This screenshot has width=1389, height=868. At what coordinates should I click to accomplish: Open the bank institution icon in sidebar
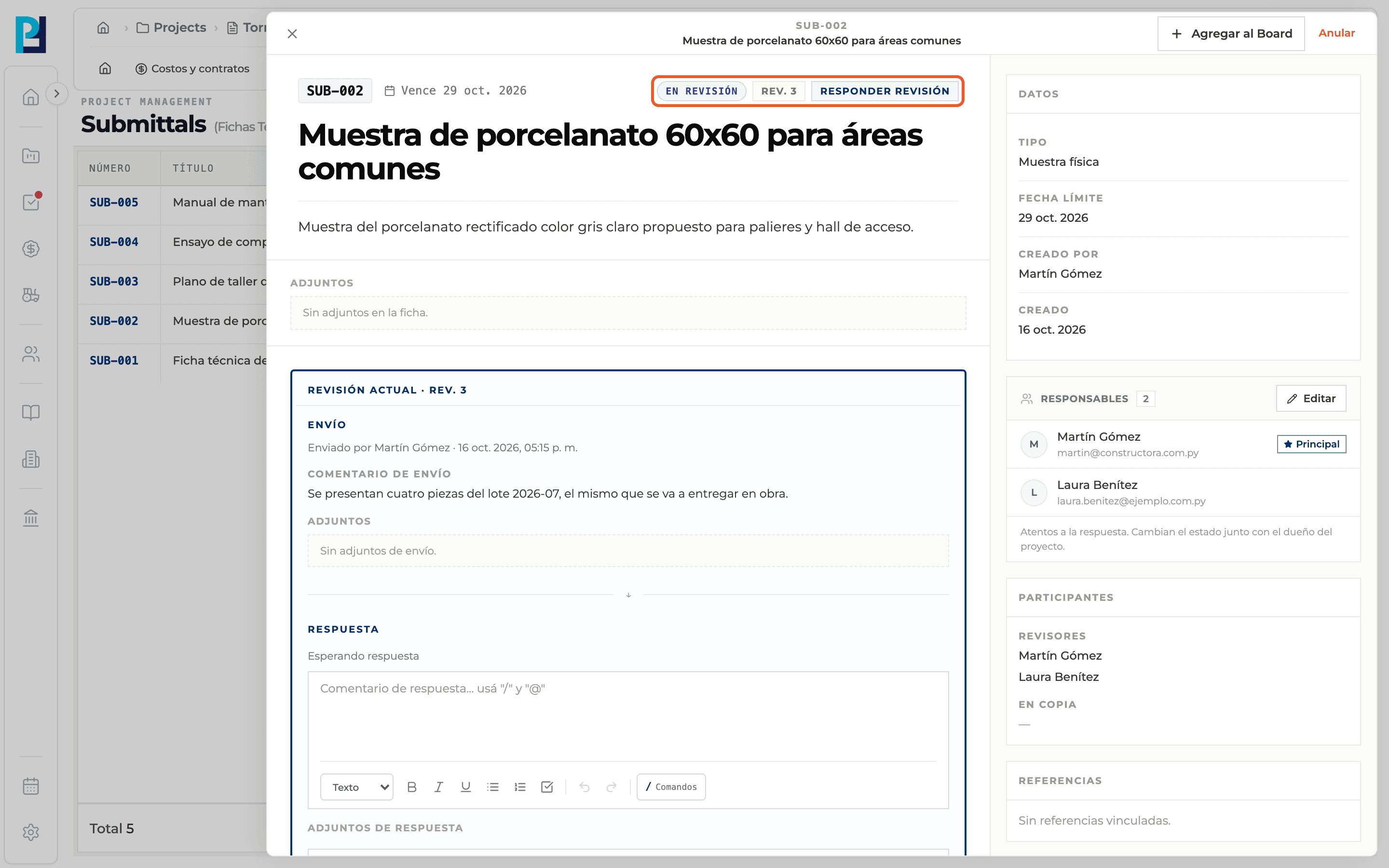(x=30, y=518)
